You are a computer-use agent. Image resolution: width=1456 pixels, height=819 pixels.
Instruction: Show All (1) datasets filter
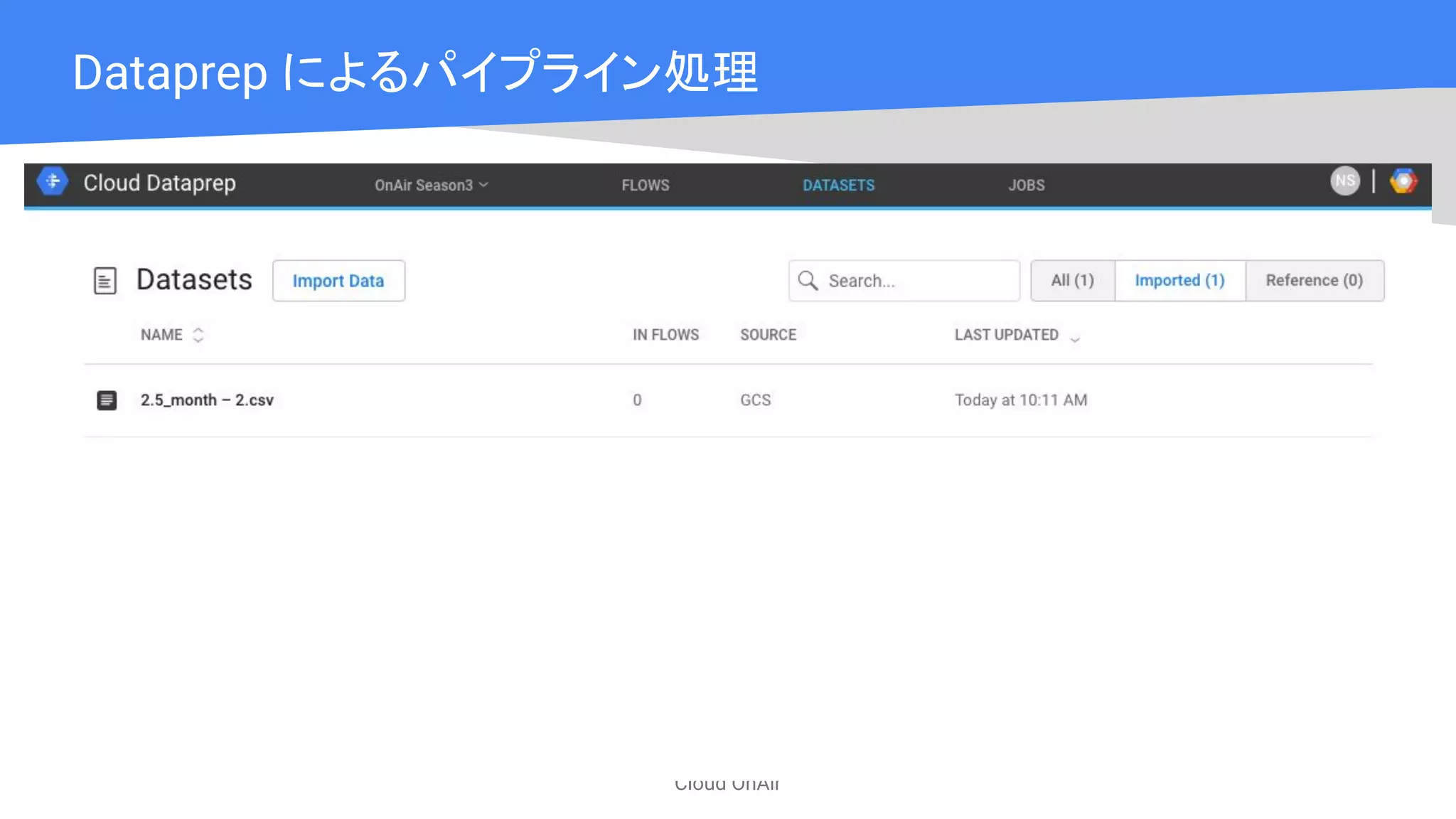click(1073, 281)
